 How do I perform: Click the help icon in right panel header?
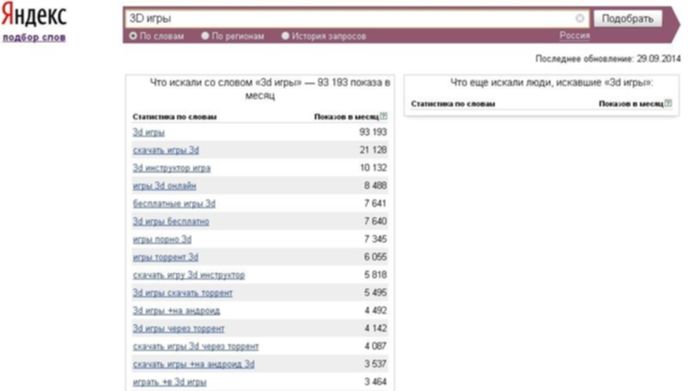point(668,104)
